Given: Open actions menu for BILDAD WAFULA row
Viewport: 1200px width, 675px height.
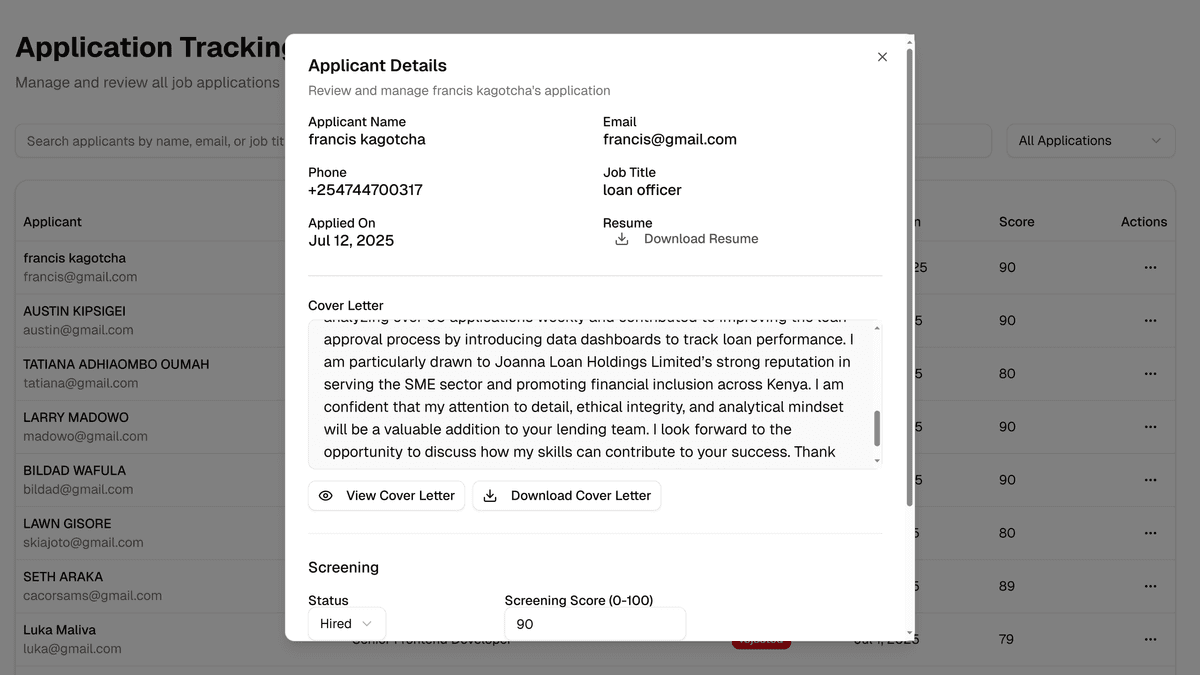Looking at the screenshot, I should (1150, 480).
